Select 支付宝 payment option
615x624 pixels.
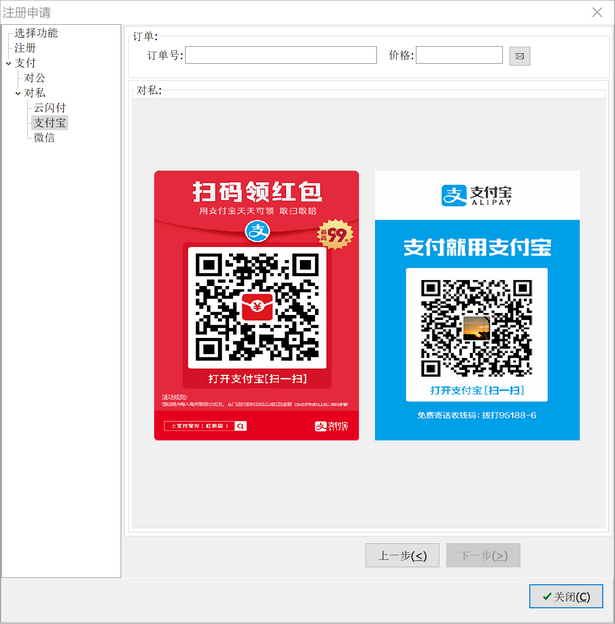tap(49, 123)
